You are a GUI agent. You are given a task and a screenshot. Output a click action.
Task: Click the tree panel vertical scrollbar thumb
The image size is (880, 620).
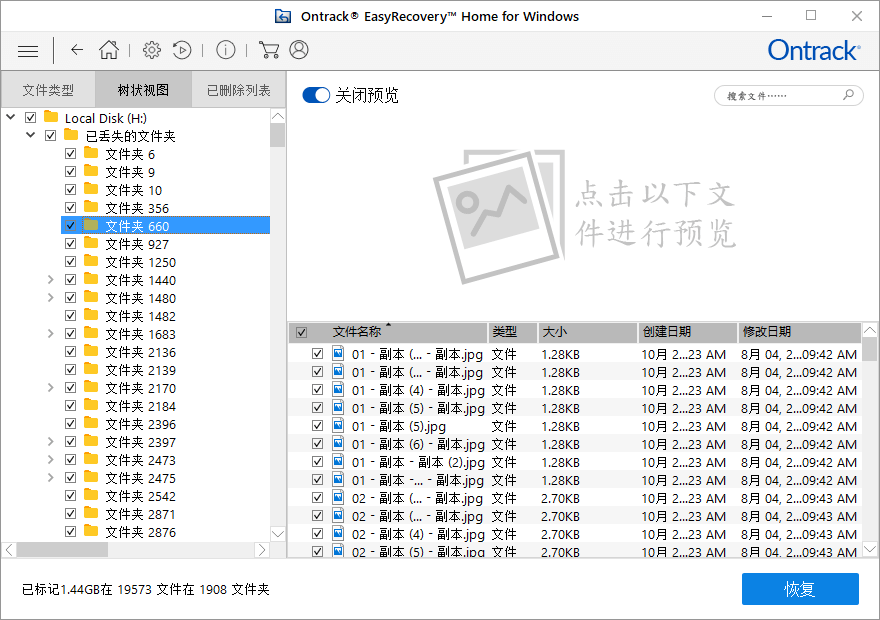pyautogui.click(x=277, y=135)
